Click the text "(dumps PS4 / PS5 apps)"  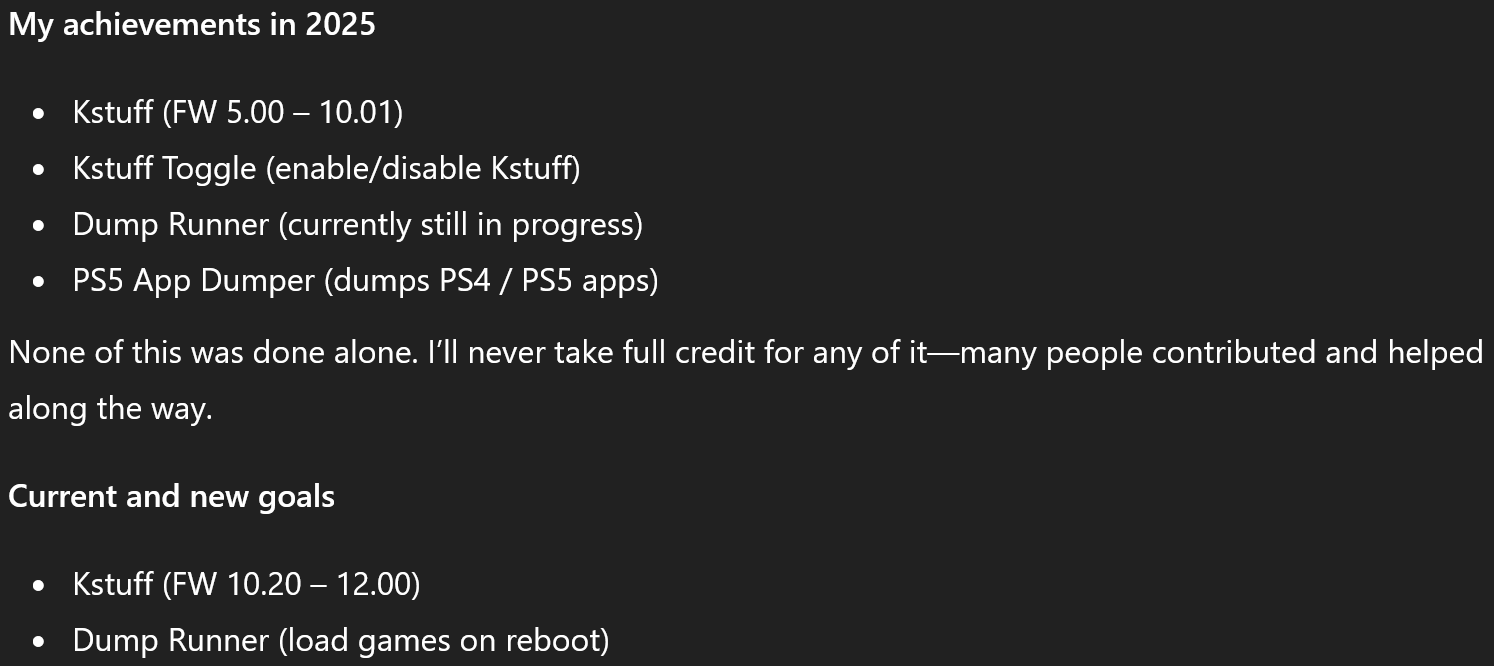[491, 280]
